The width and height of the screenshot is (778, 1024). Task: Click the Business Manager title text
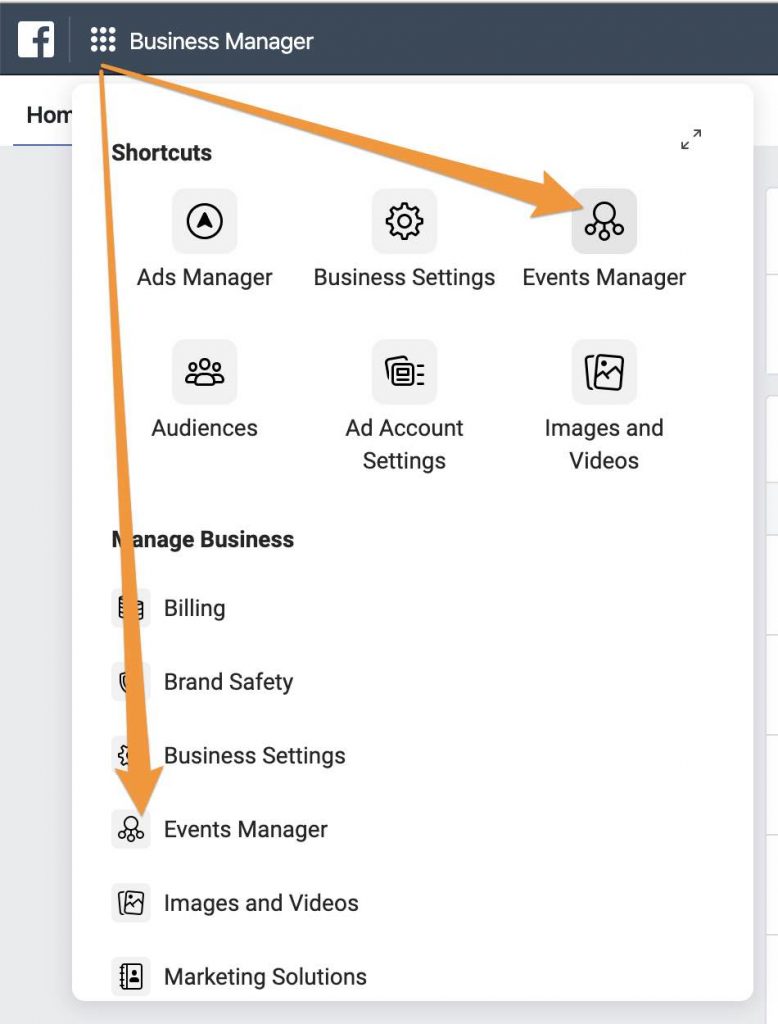point(221,41)
